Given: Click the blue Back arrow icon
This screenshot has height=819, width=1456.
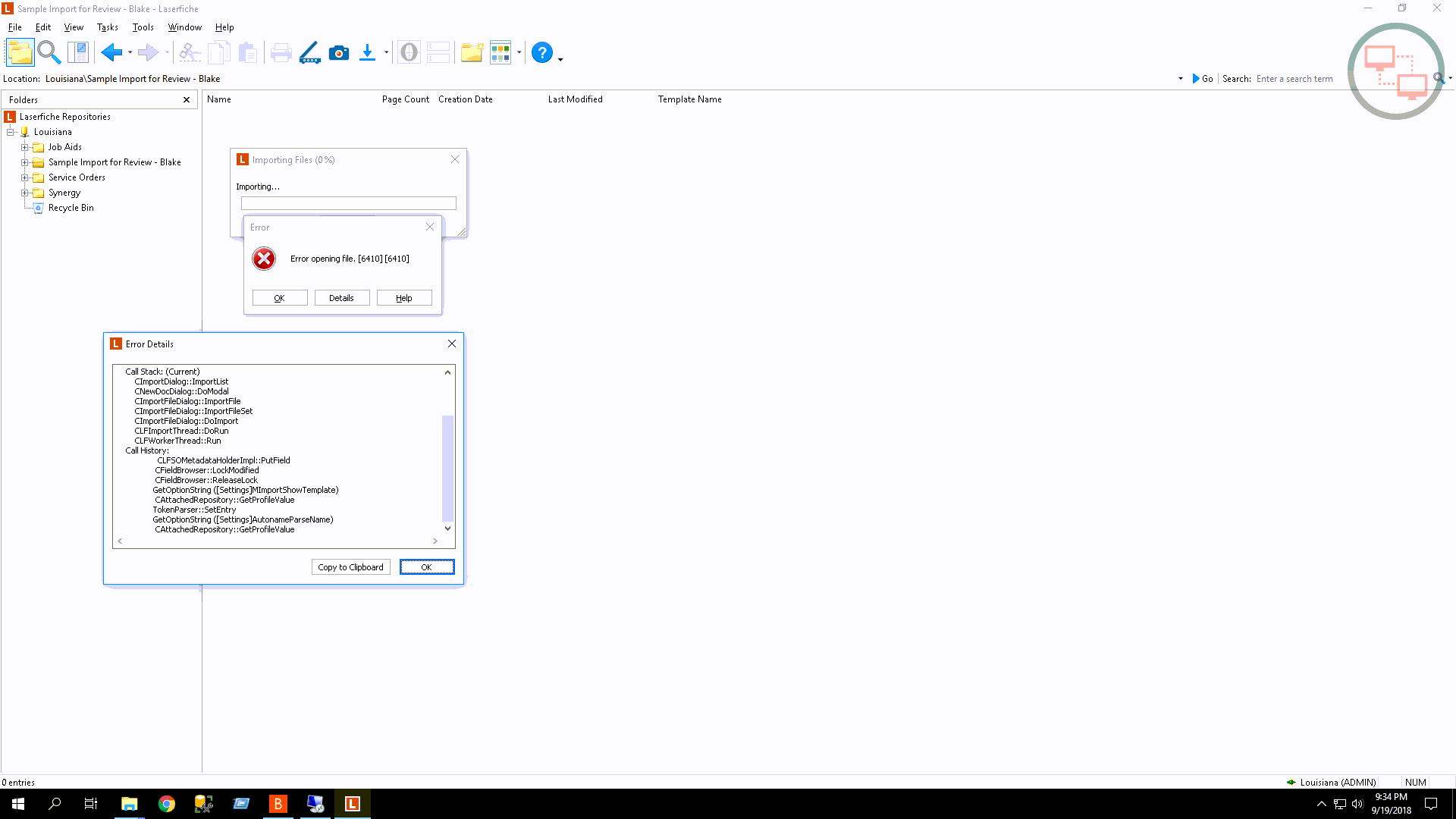Looking at the screenshot, I should click(x=111, y=52).
